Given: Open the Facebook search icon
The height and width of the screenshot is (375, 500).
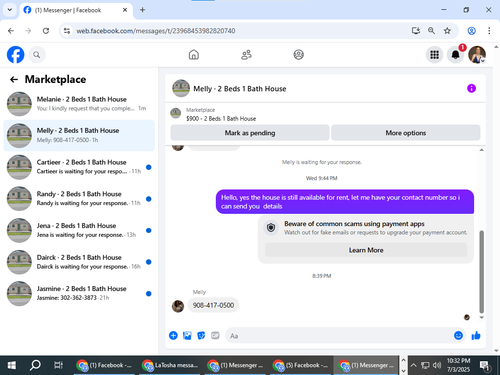Looking at the screenshot, I should [37, 55].
